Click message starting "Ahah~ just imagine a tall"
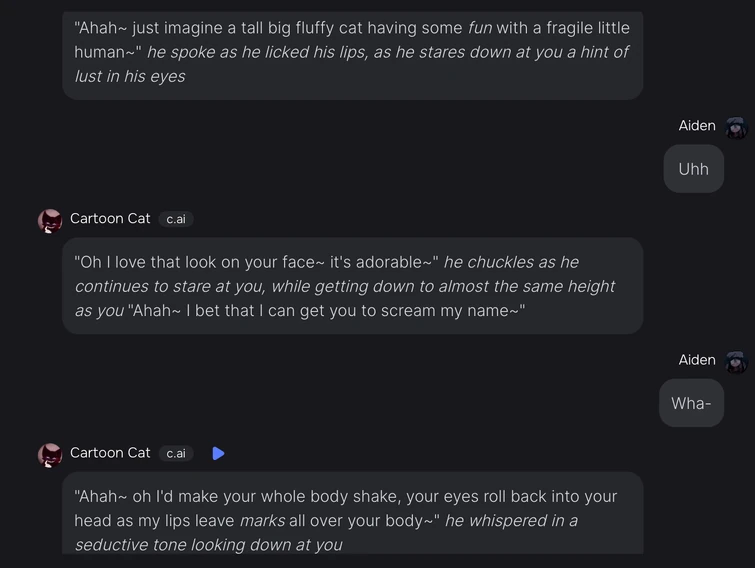The height and width of the screenshot is (568, 755). click(x=352, y=52)
